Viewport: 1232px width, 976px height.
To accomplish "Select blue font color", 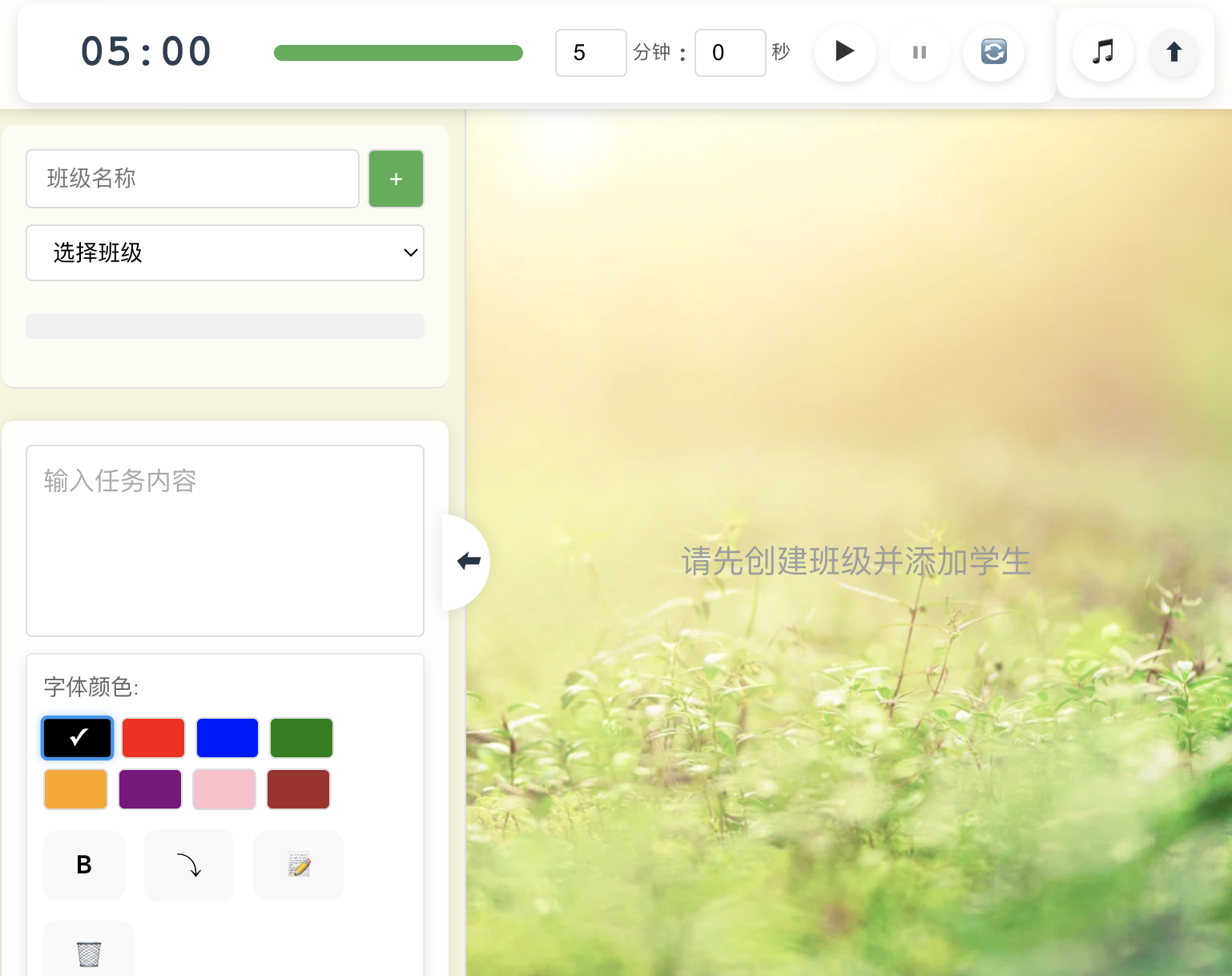I will click(227, 737).
